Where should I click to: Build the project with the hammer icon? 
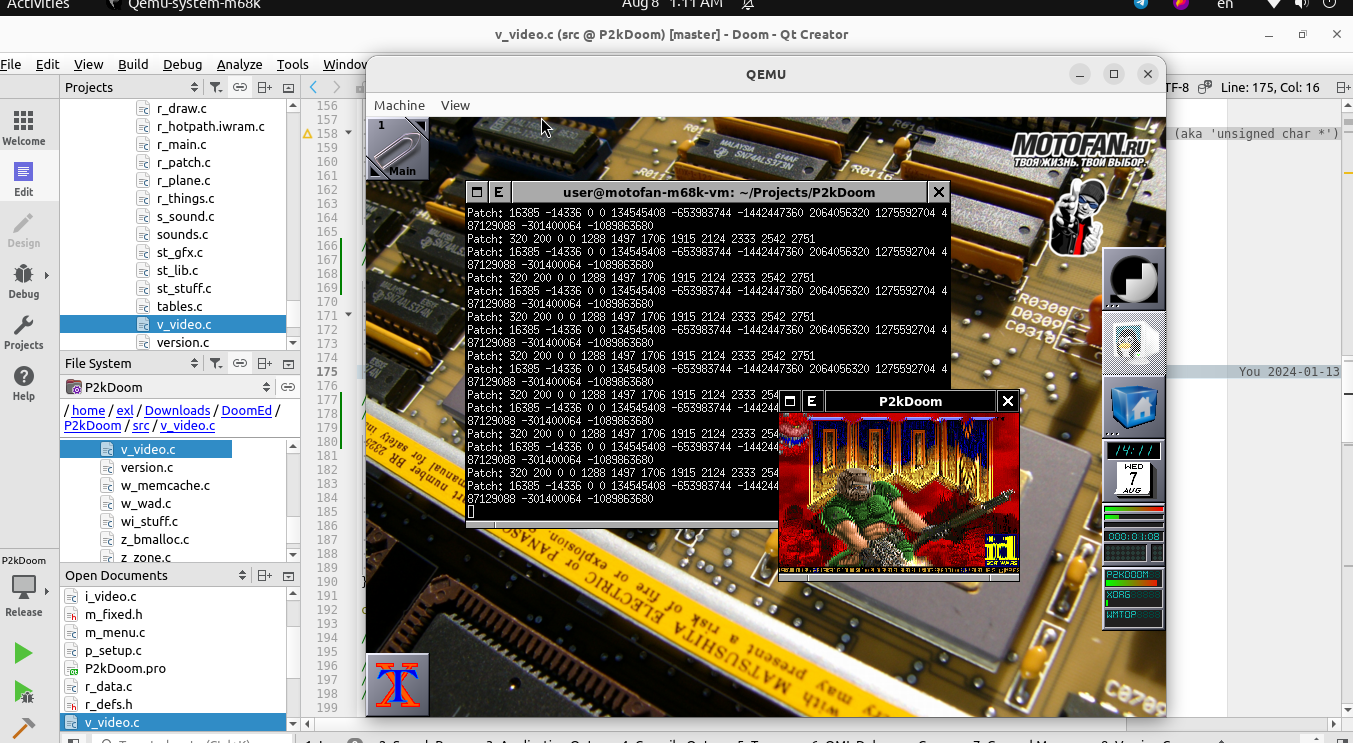(23, 729)
